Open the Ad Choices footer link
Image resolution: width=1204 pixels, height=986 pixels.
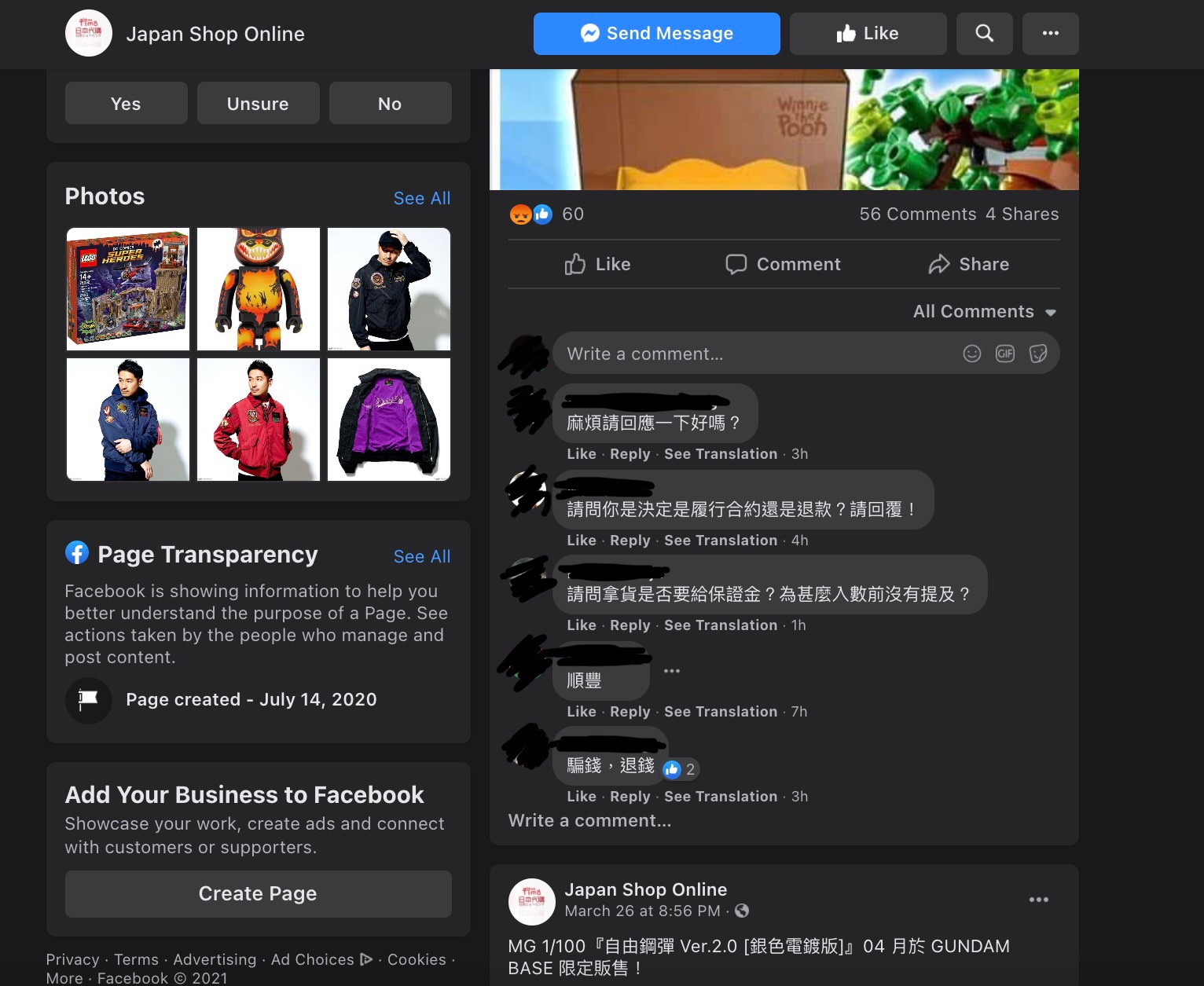pyautogui.click(x=321, y=959)
